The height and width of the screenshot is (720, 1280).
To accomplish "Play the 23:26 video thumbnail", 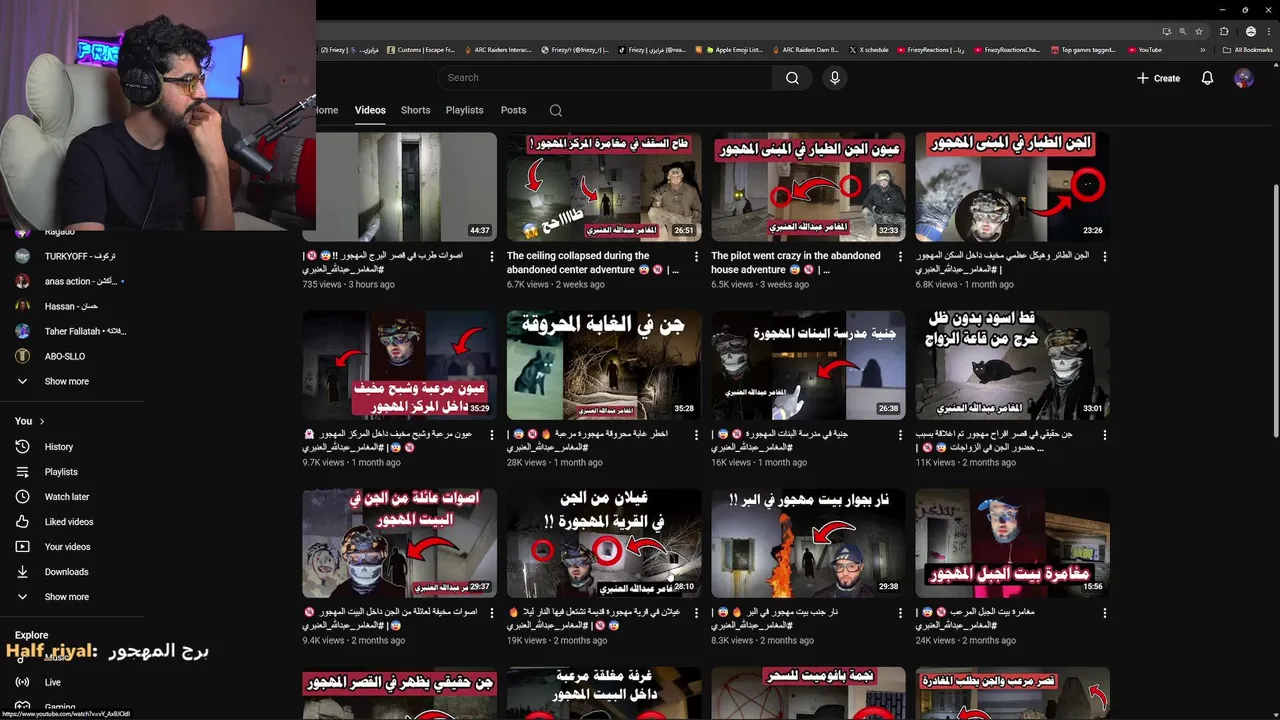I will 1012,187.
